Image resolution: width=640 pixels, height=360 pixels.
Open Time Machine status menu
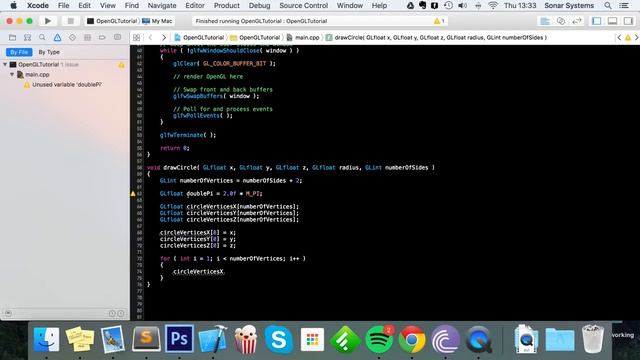pos(448,6)
